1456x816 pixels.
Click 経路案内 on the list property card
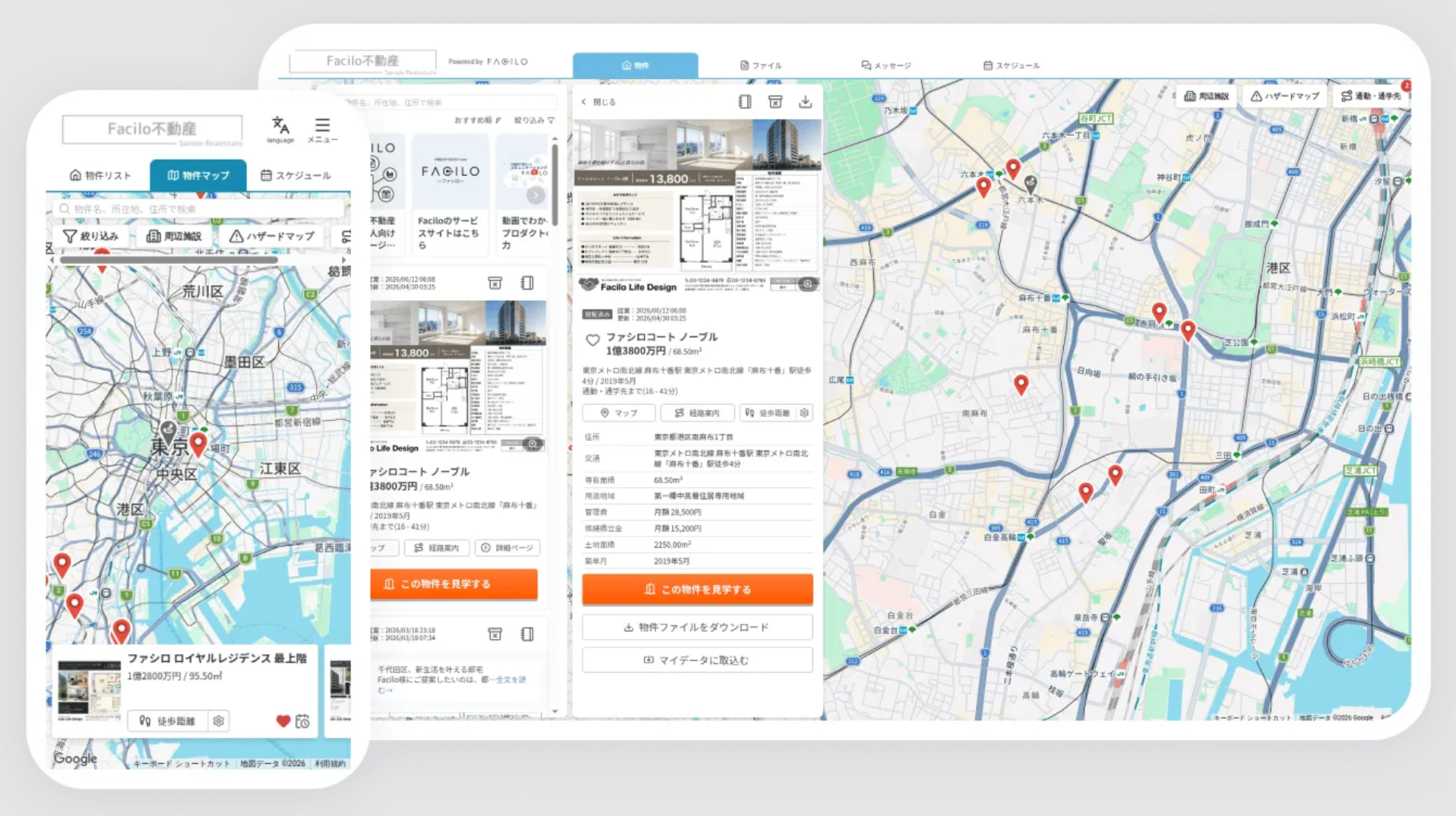click(437, 548)
